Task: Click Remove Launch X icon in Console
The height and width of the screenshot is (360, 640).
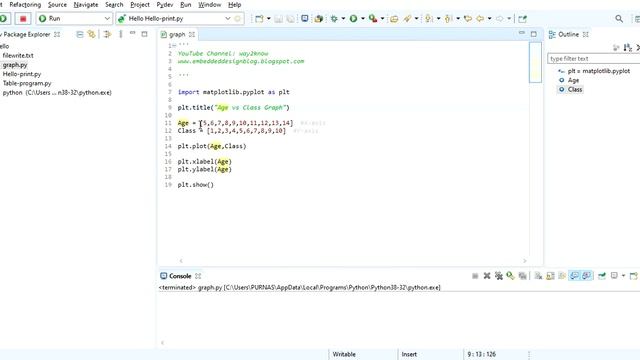Action: click(487, 276)
